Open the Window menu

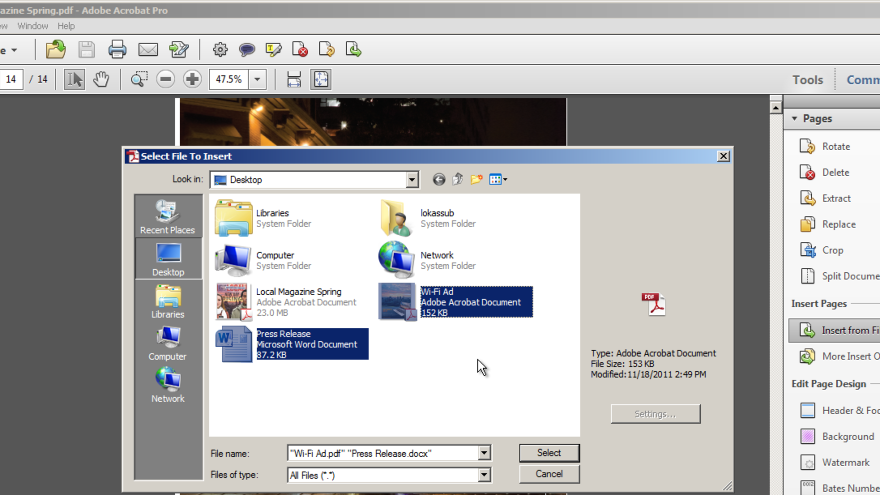(x=33, y=26)
